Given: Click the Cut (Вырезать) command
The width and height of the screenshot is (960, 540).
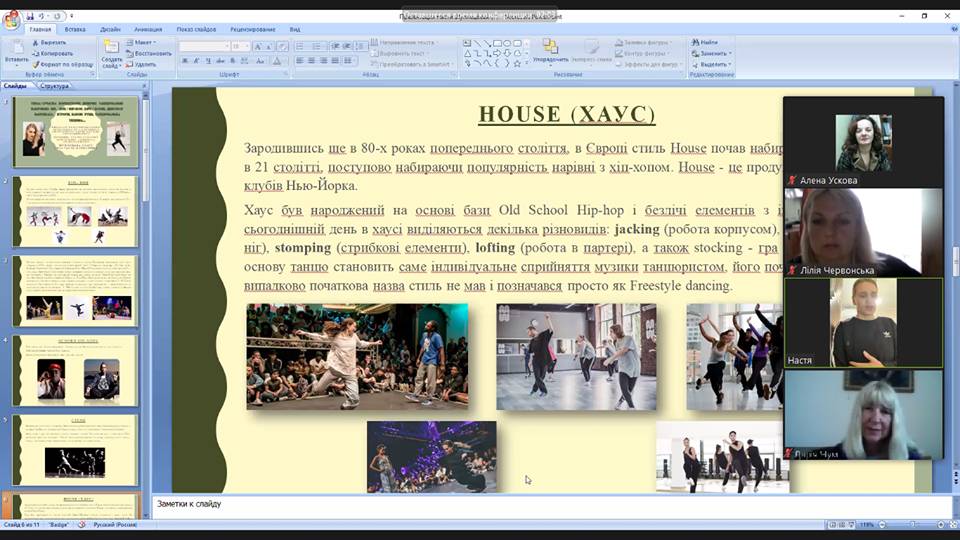Looking at the screenshot, I should coord(52,42).
